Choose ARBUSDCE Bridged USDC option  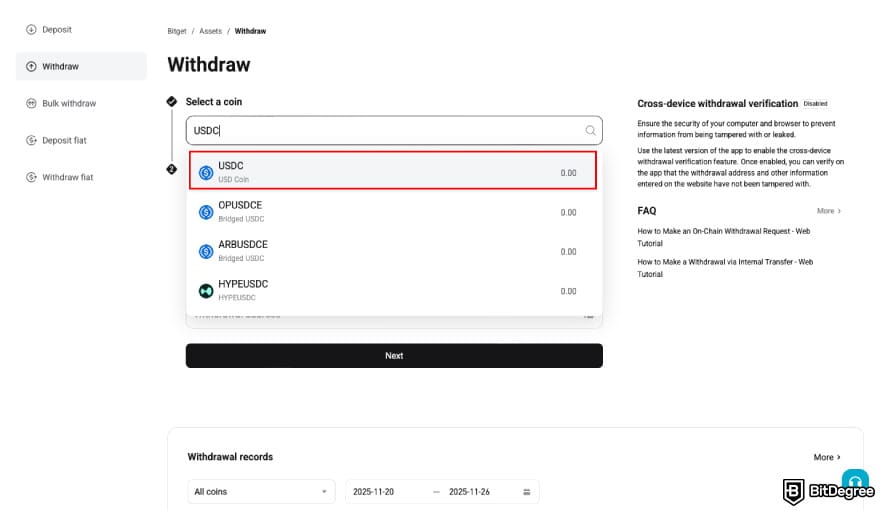coord(393,251)
